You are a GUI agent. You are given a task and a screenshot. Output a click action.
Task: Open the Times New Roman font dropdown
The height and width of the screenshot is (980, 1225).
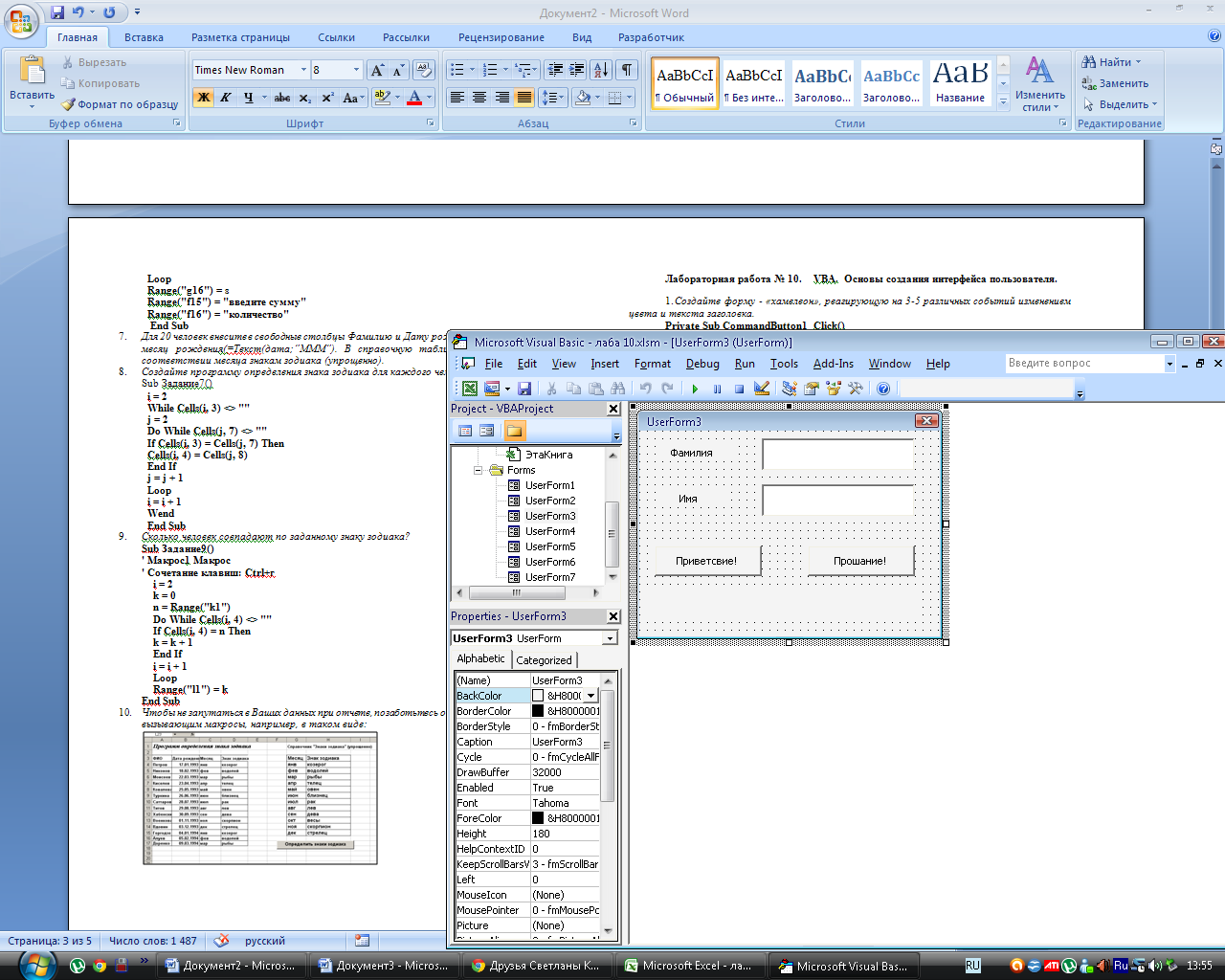pos(303,70)
